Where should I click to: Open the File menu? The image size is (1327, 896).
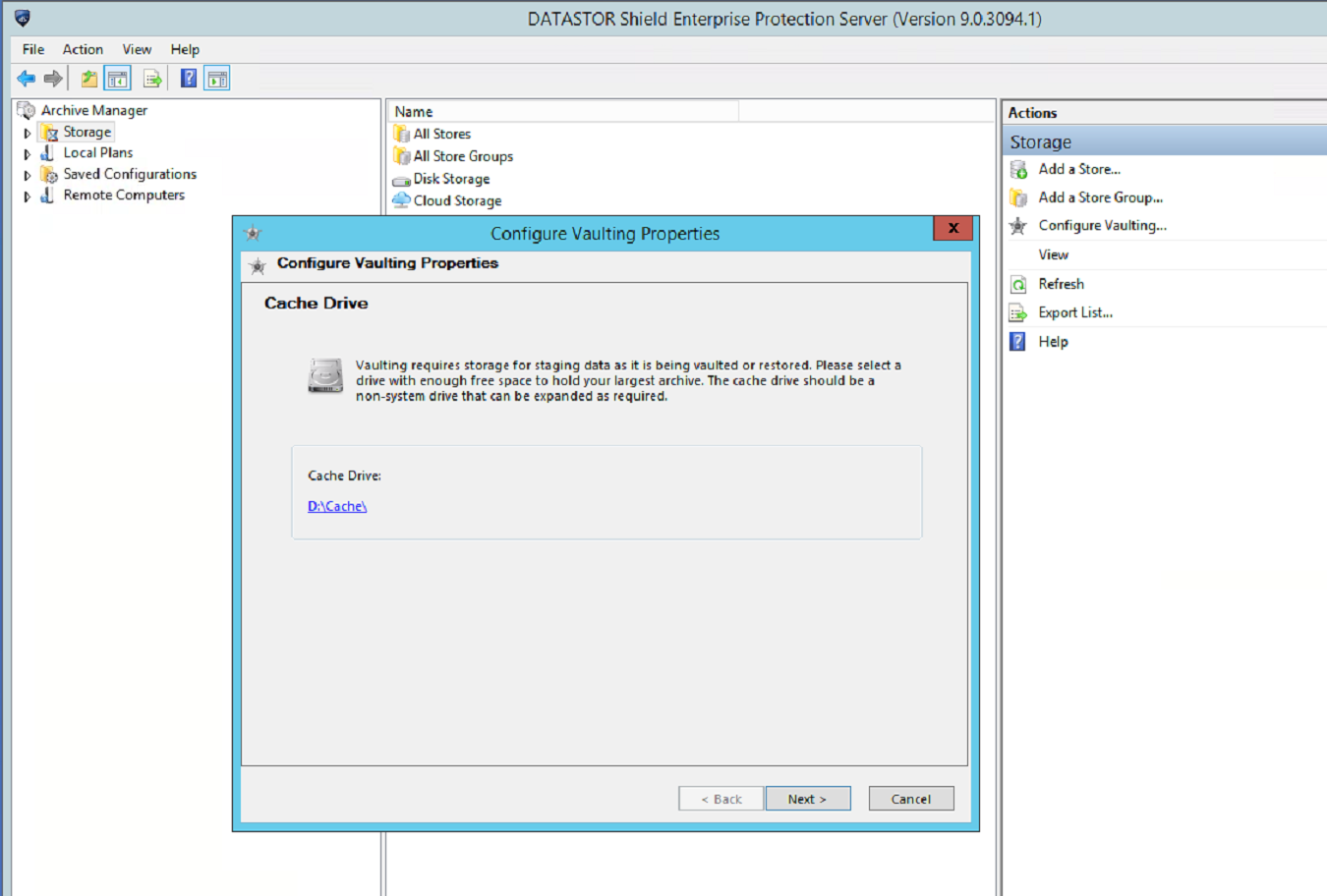33,49
